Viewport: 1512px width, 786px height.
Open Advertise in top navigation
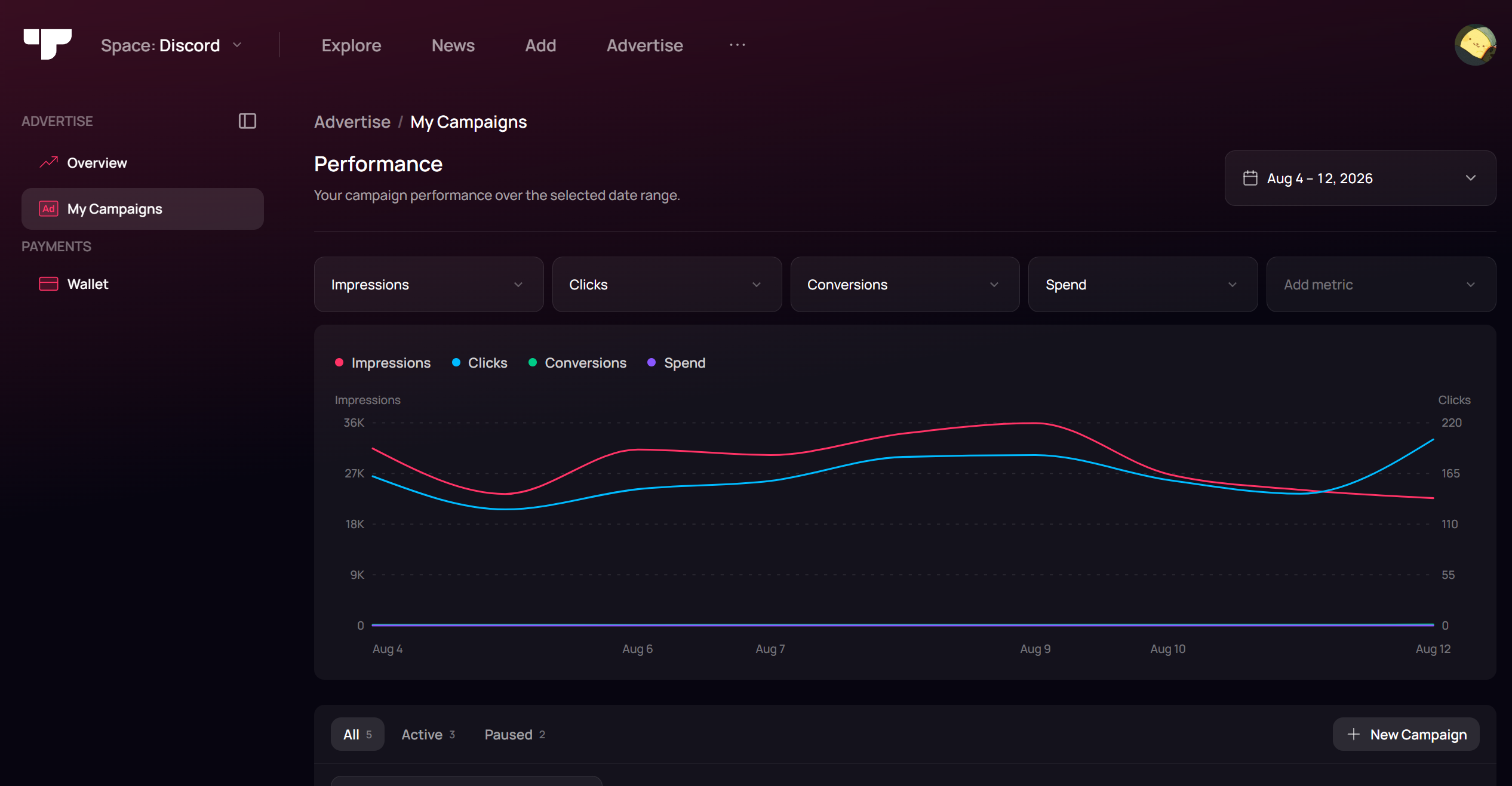645,45
